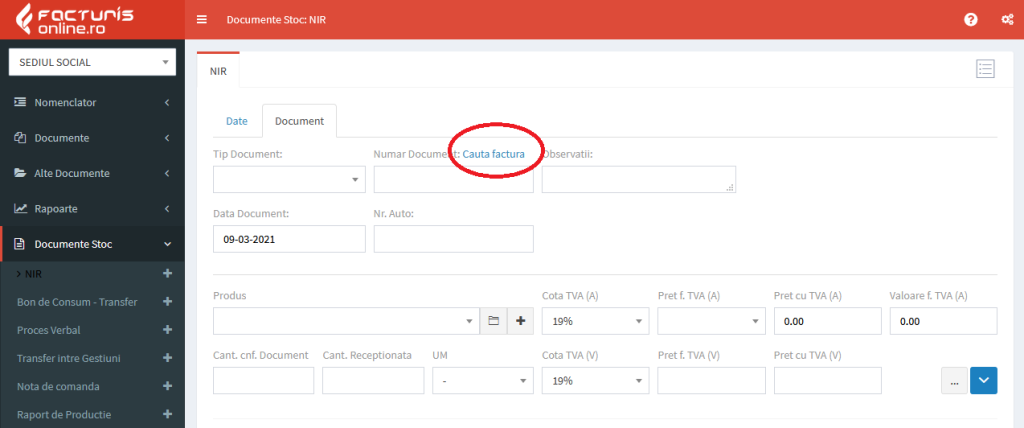Click the blue down-arrow button
This screenshot has height=428, width=1024.
984,380
